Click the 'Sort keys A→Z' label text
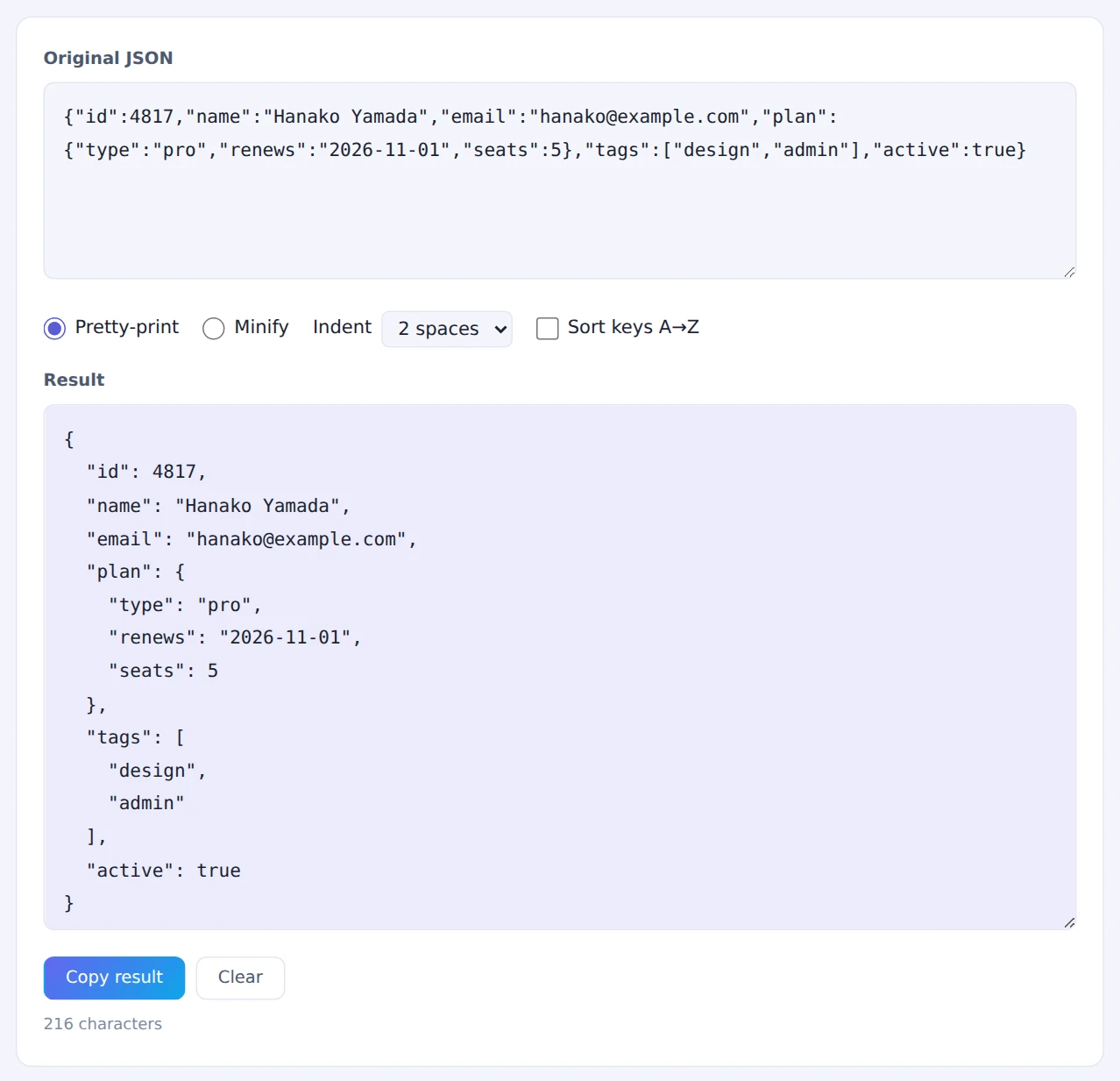 634,327
